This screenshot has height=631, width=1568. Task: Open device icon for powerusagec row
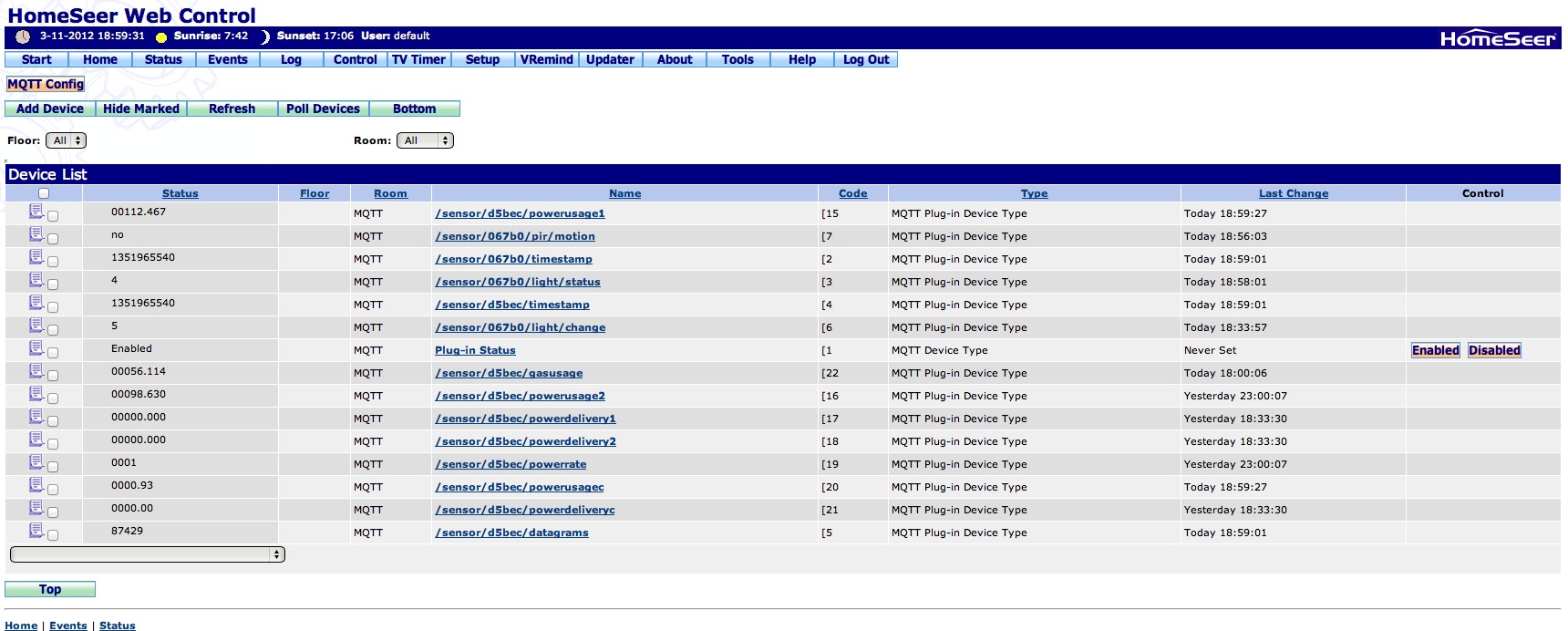(36, 485)
